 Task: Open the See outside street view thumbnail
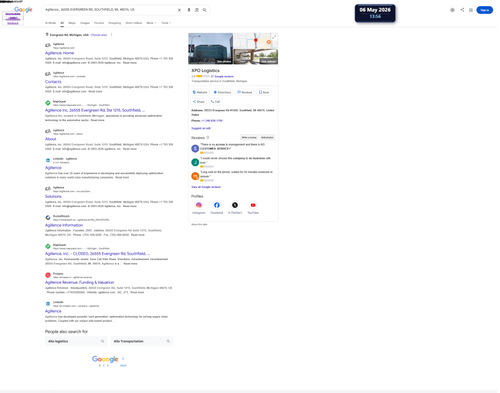tap(256, 57)
